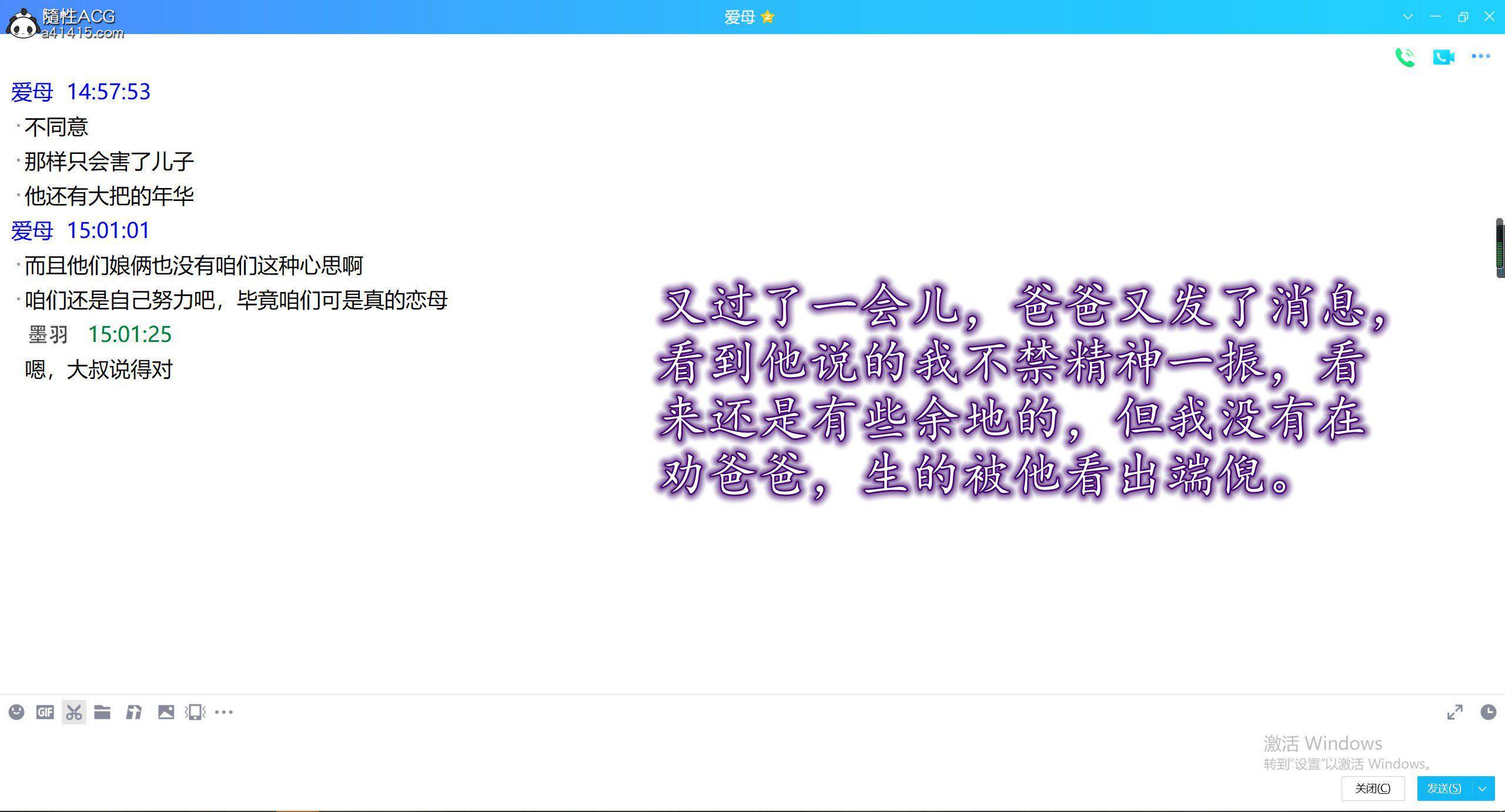
Task: Click the chat scrollbar thumb
Action: [x=1500, y=247]
